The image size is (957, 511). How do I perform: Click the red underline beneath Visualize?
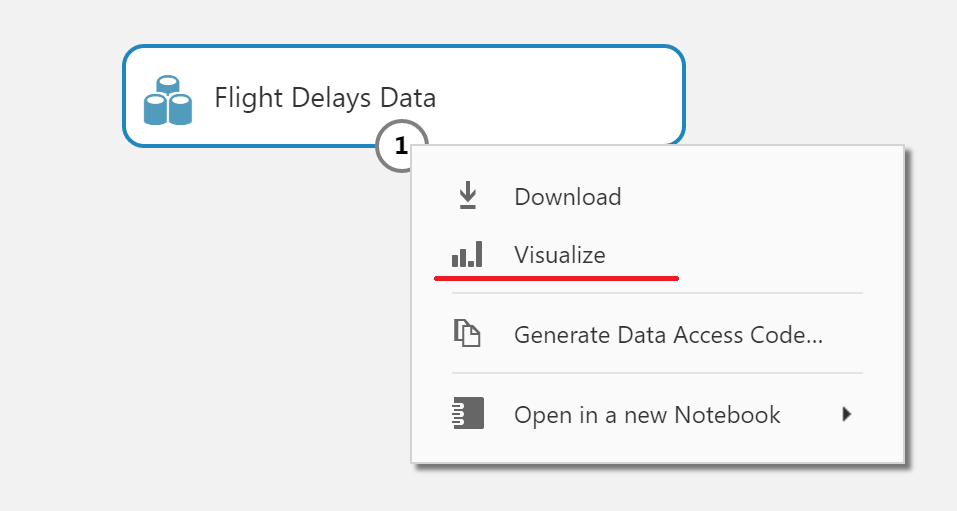557,277
